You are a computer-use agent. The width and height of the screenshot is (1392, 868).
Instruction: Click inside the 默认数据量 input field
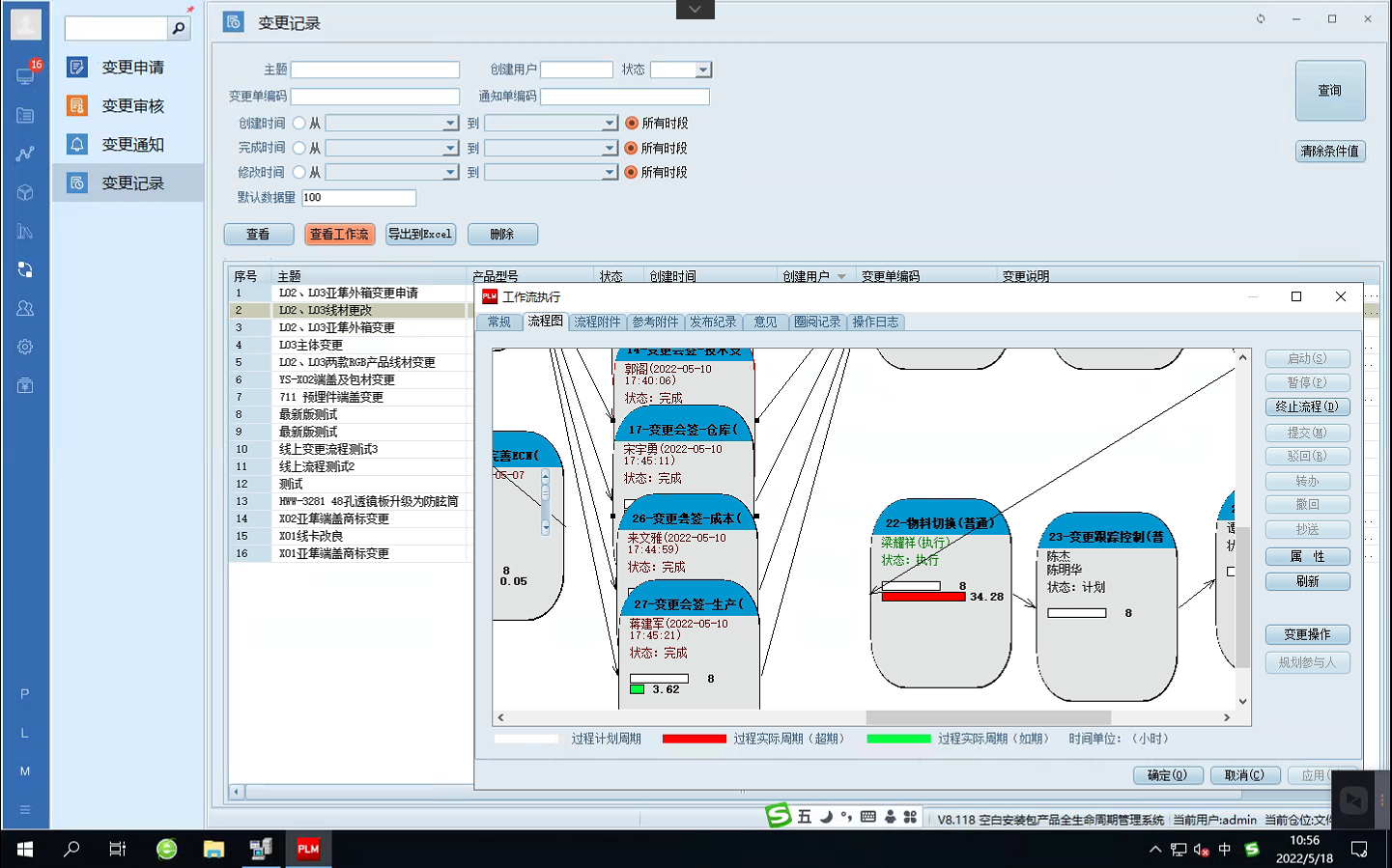coord(357,197)
